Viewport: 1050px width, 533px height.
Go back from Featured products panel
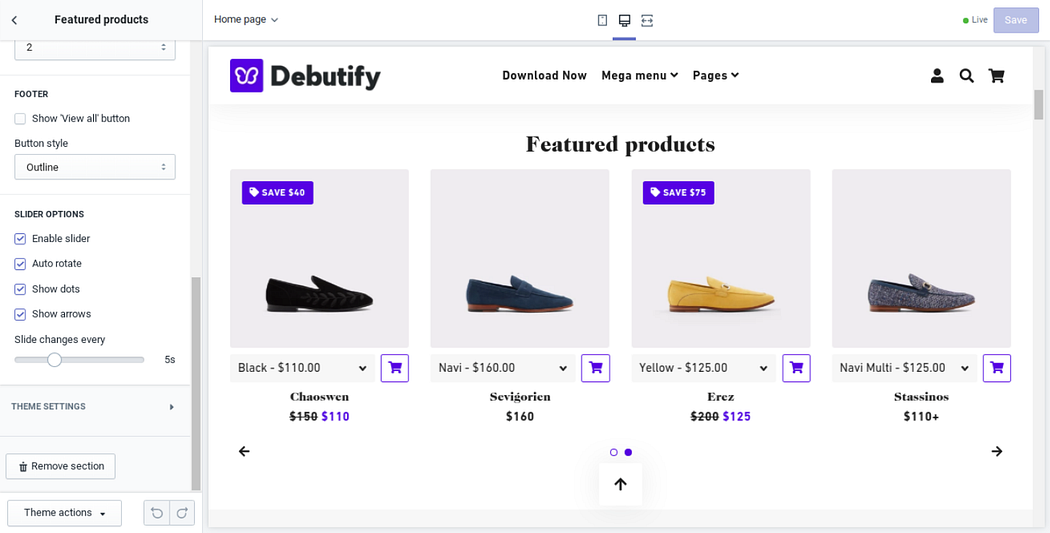[14, 20]
